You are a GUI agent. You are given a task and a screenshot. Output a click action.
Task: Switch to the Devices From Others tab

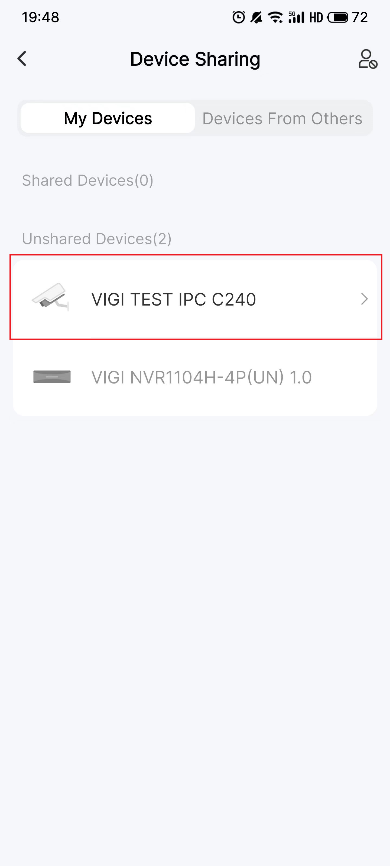point(282,118)
